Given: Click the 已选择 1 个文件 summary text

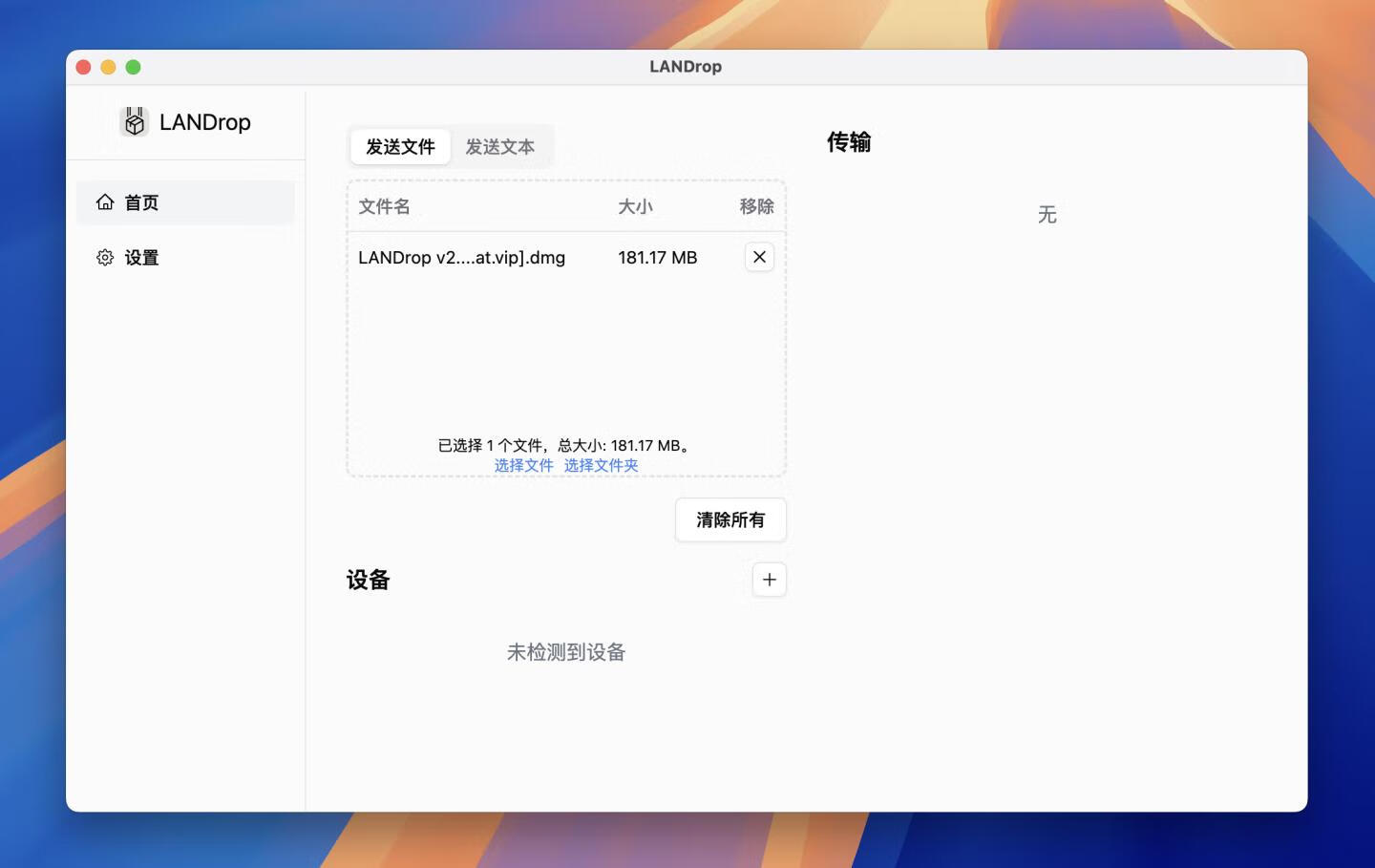Looking at the screenshot, I should [x=565, y=445].
